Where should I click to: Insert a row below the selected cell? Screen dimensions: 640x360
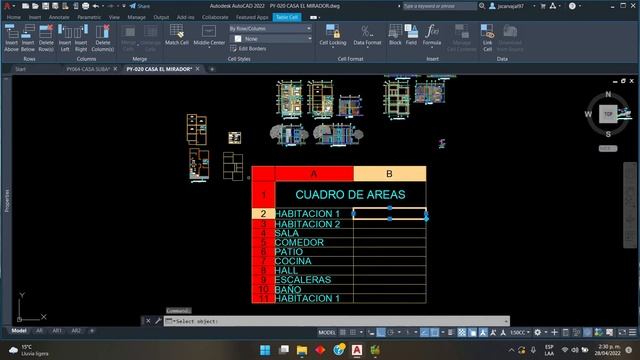[x=28, y=38]
